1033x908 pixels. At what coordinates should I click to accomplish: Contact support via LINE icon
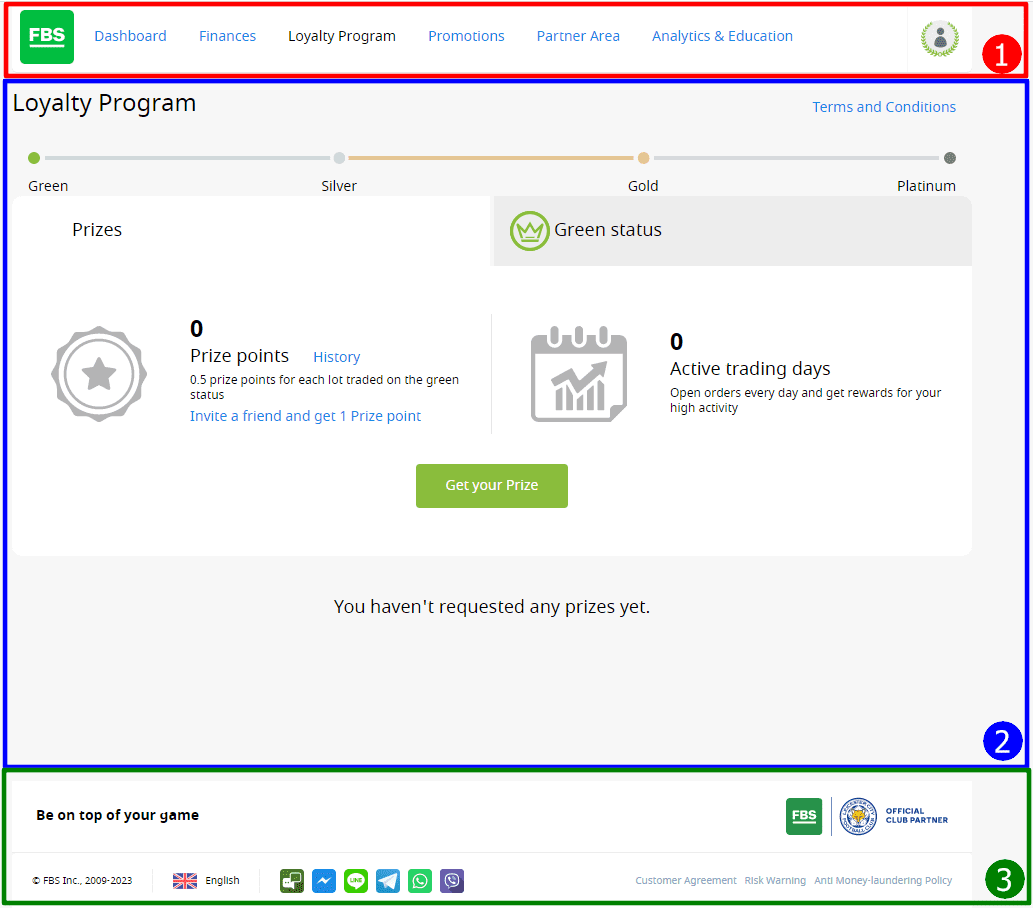356,880
